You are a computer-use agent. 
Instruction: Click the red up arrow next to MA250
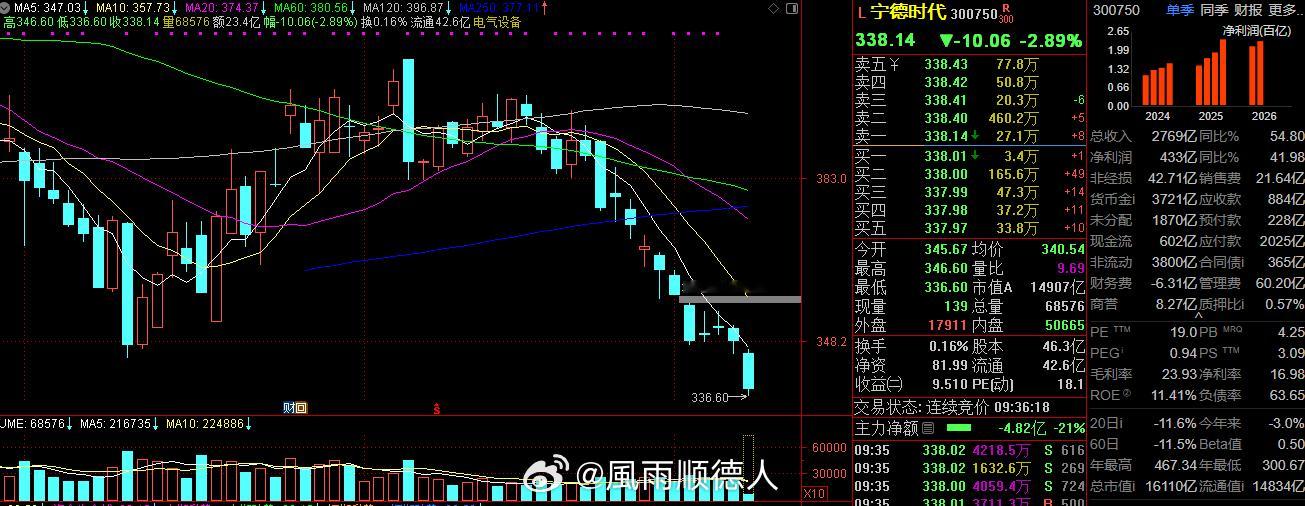(x=544, y=8)
